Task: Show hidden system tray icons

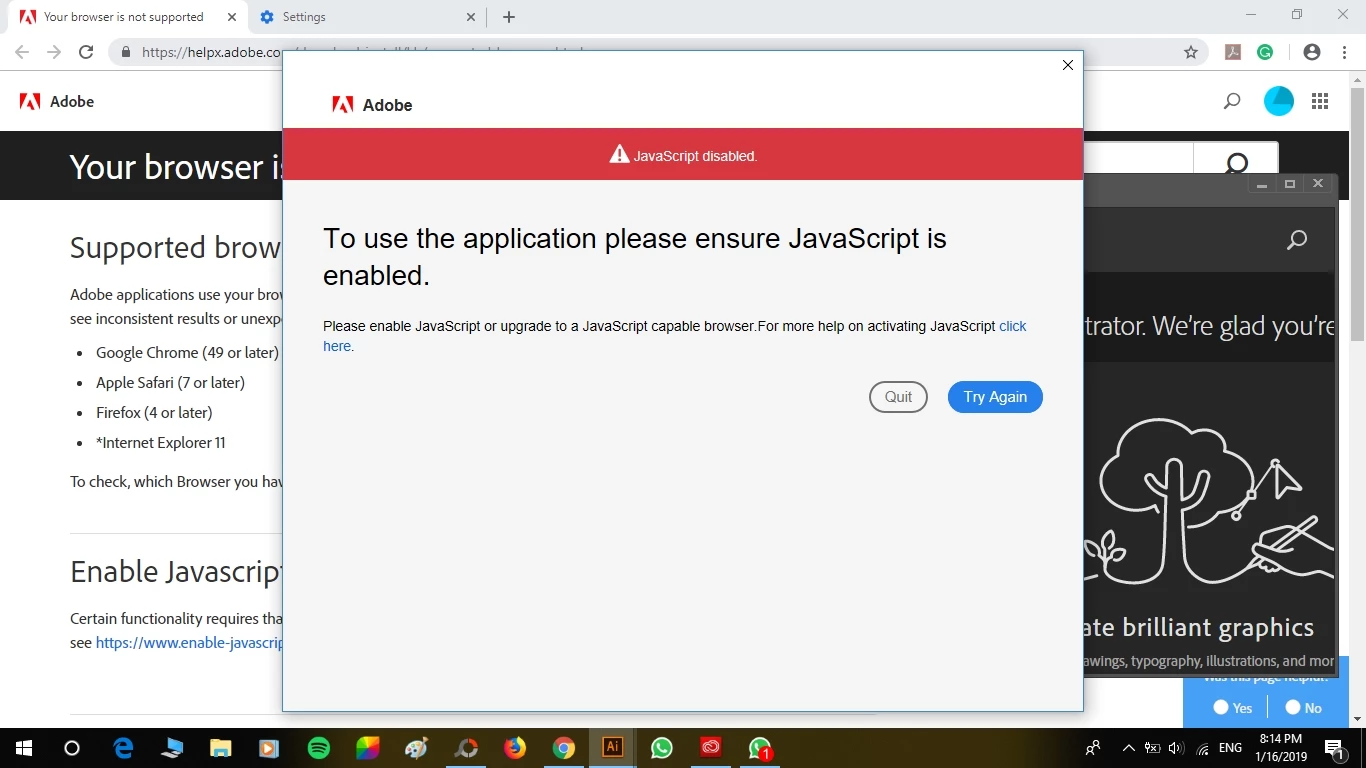Action: (1129, 748)
